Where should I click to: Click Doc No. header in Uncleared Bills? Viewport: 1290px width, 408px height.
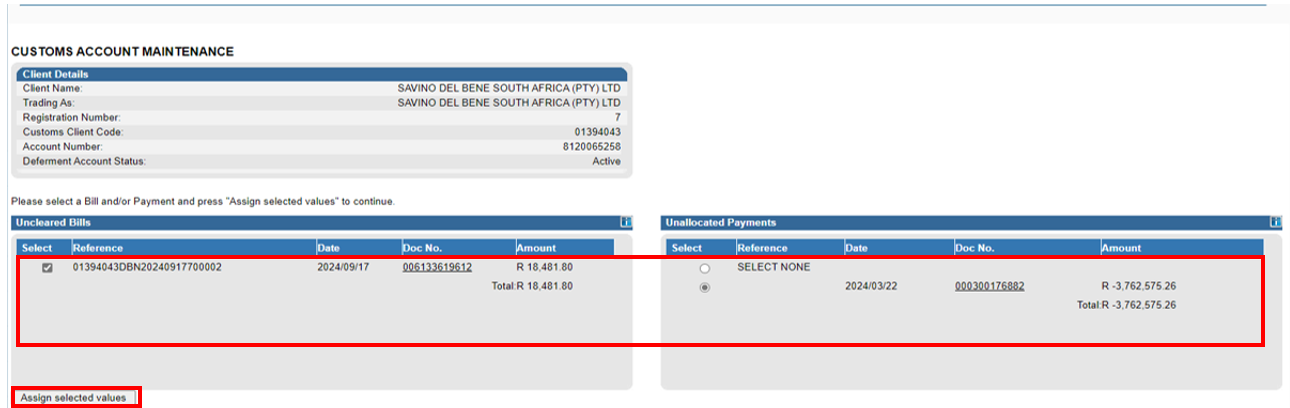click(422, 248)
